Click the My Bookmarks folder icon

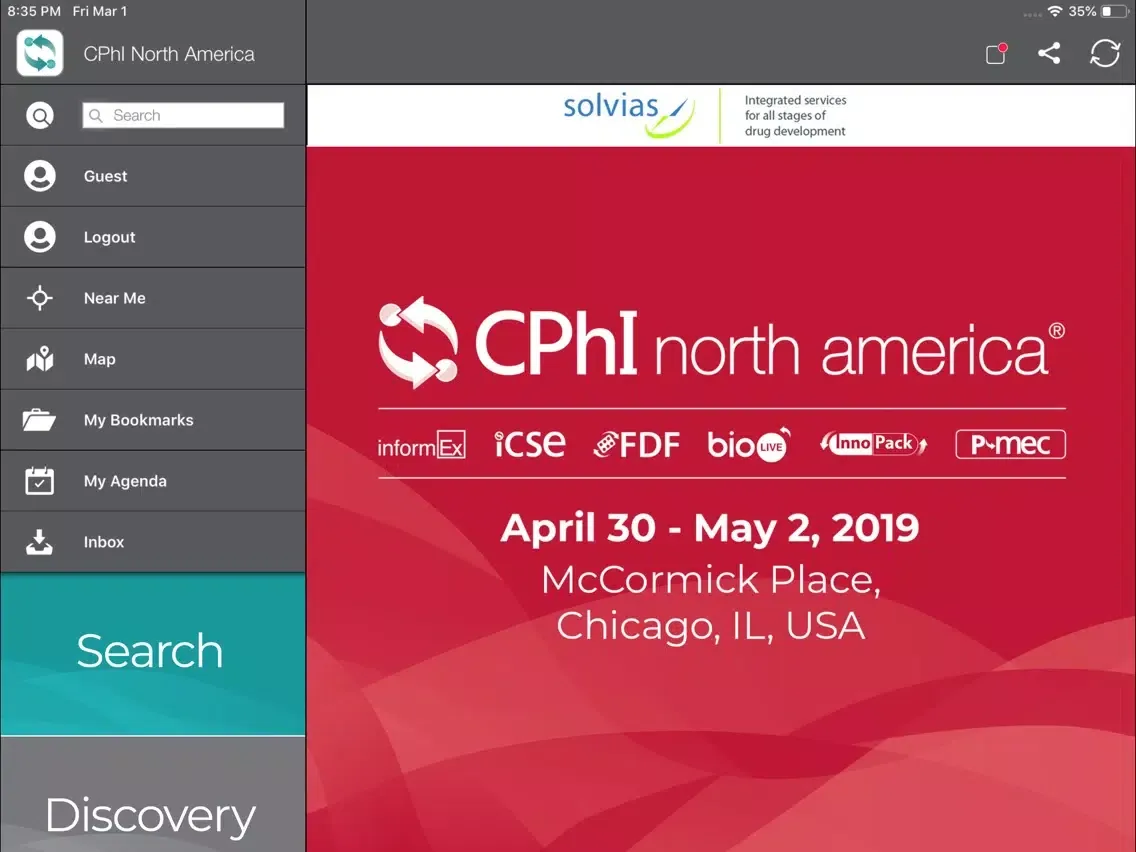point(39,419)
